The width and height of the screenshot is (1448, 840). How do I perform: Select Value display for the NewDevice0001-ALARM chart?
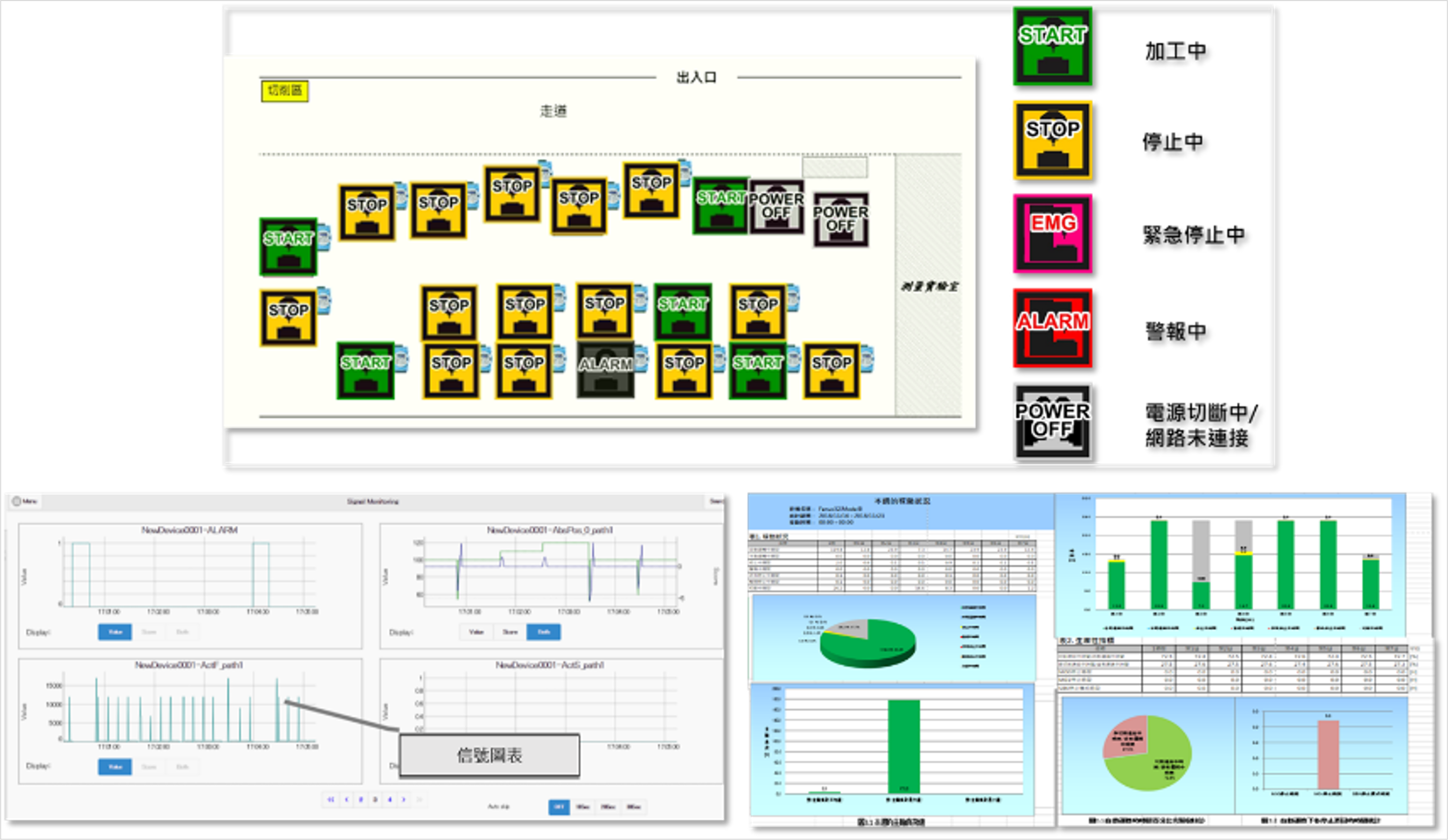tap(115, 632)
